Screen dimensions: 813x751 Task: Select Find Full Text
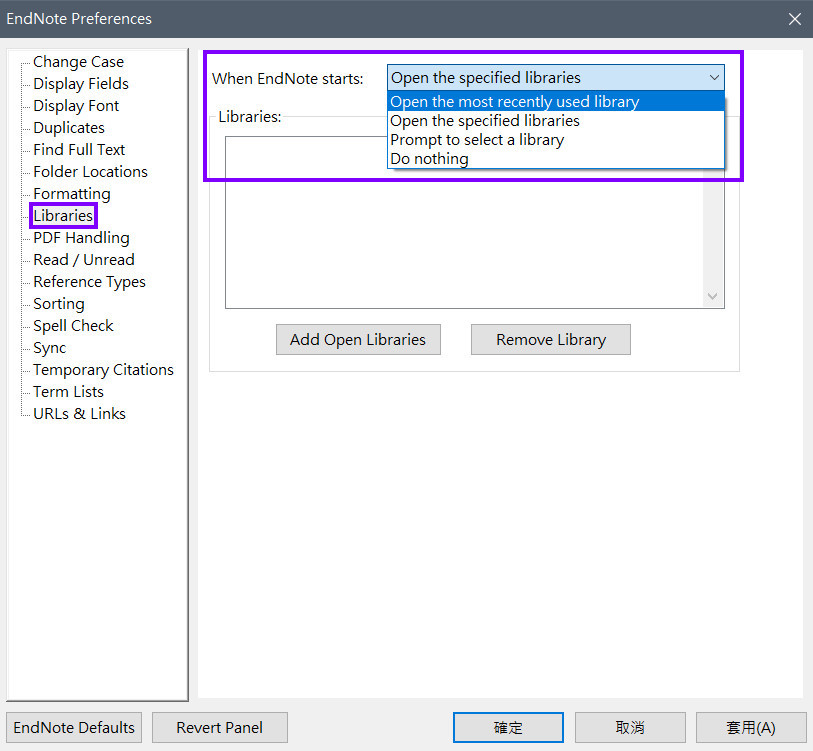point(79,150)
